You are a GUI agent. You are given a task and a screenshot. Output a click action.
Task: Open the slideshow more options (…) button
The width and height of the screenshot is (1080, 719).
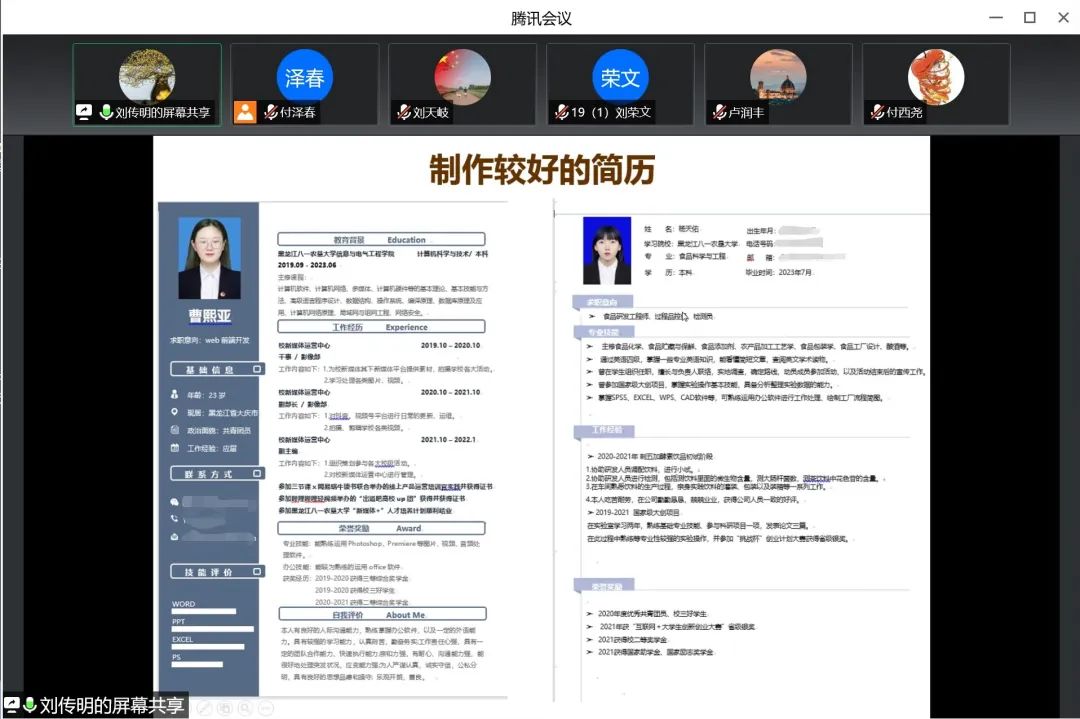(266, 708)
